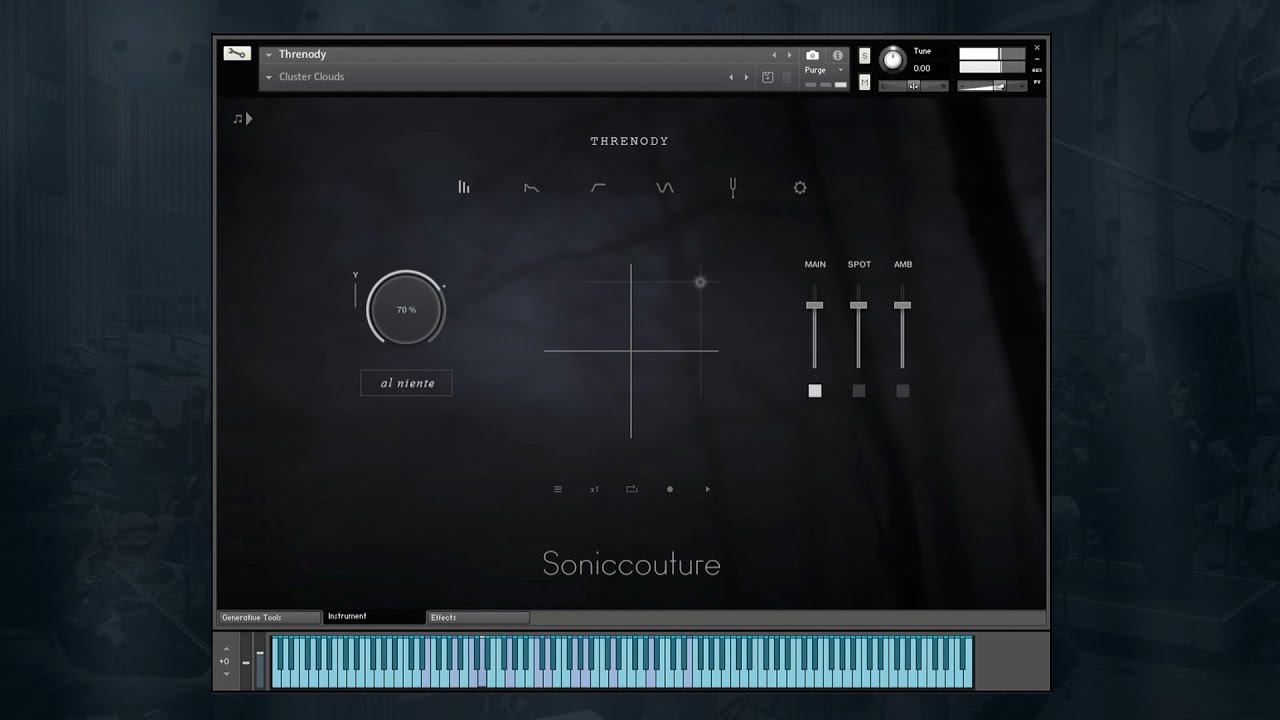Open the mixer page icon
Viewport: 1280px width, 720px height.
point(464,187)
